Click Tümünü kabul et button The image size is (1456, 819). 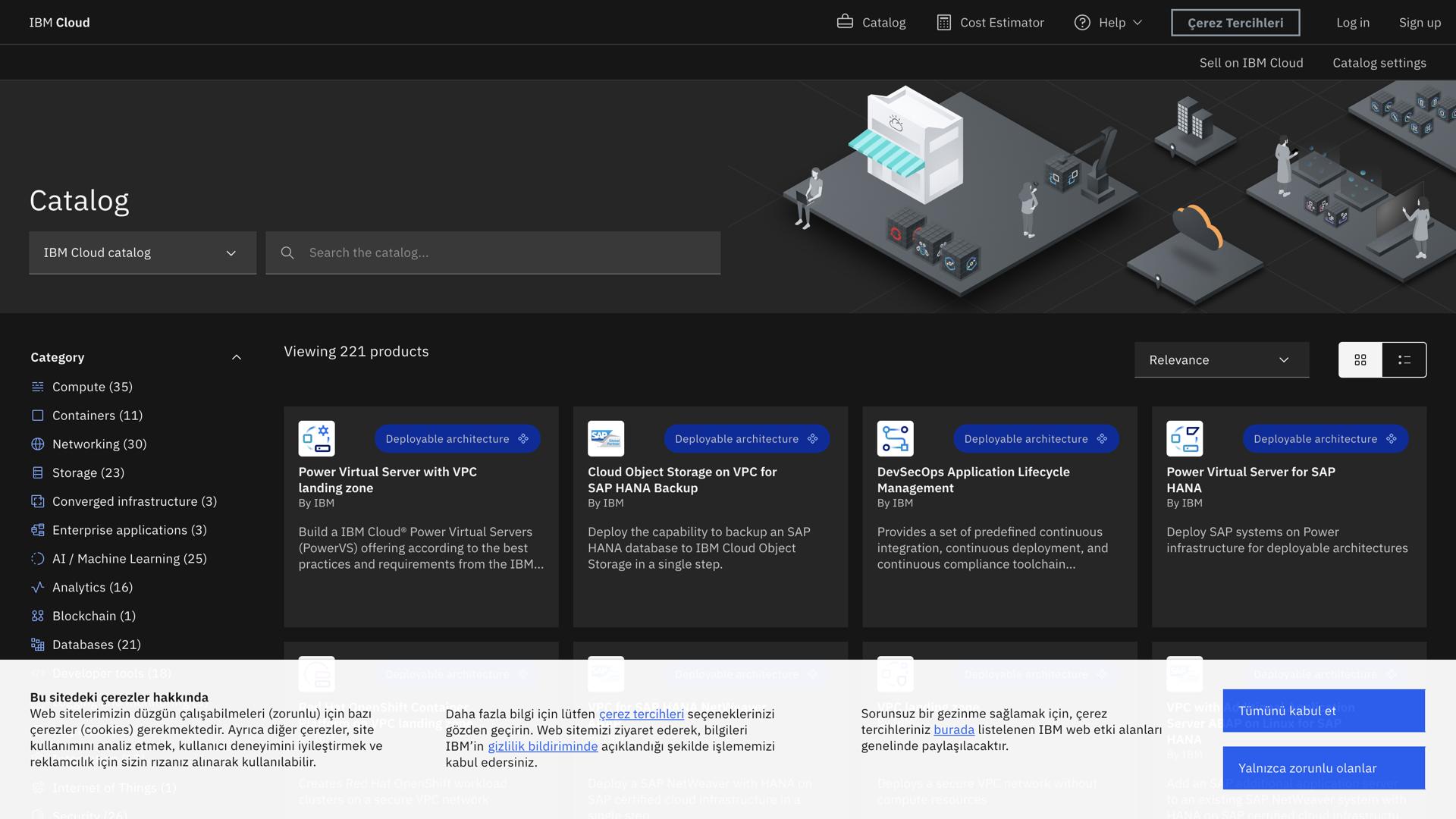coord(1323,711)
